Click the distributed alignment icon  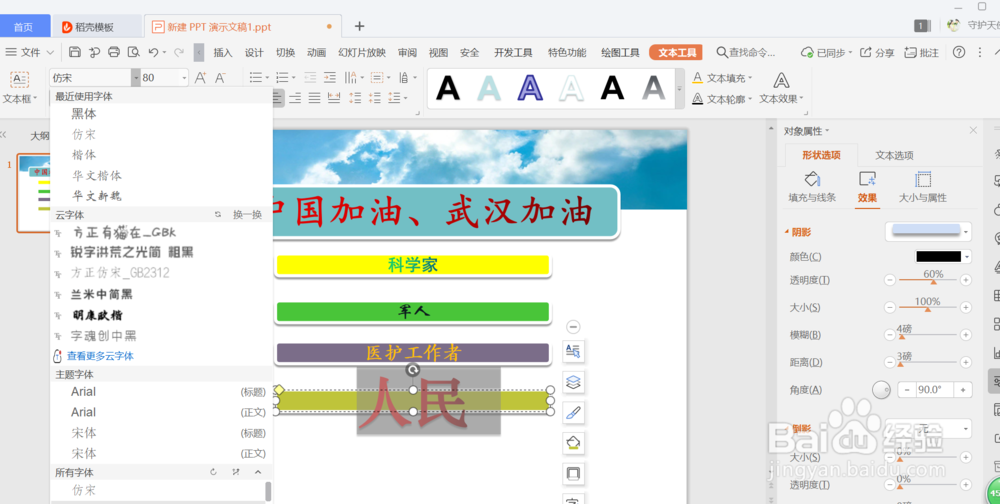[x=334, y=98]
